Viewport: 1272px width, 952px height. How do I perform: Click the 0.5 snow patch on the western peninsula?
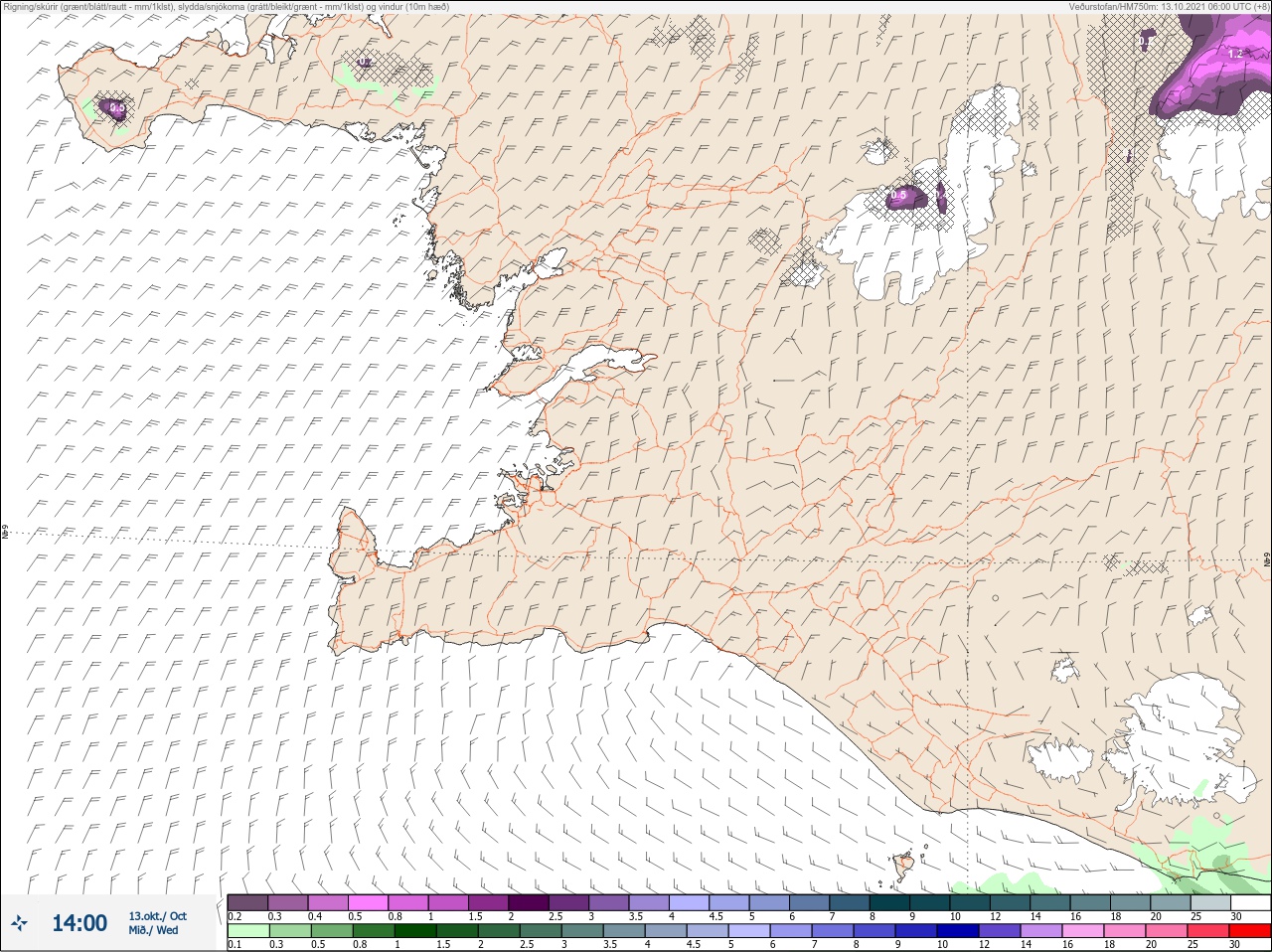click(114, 108)
